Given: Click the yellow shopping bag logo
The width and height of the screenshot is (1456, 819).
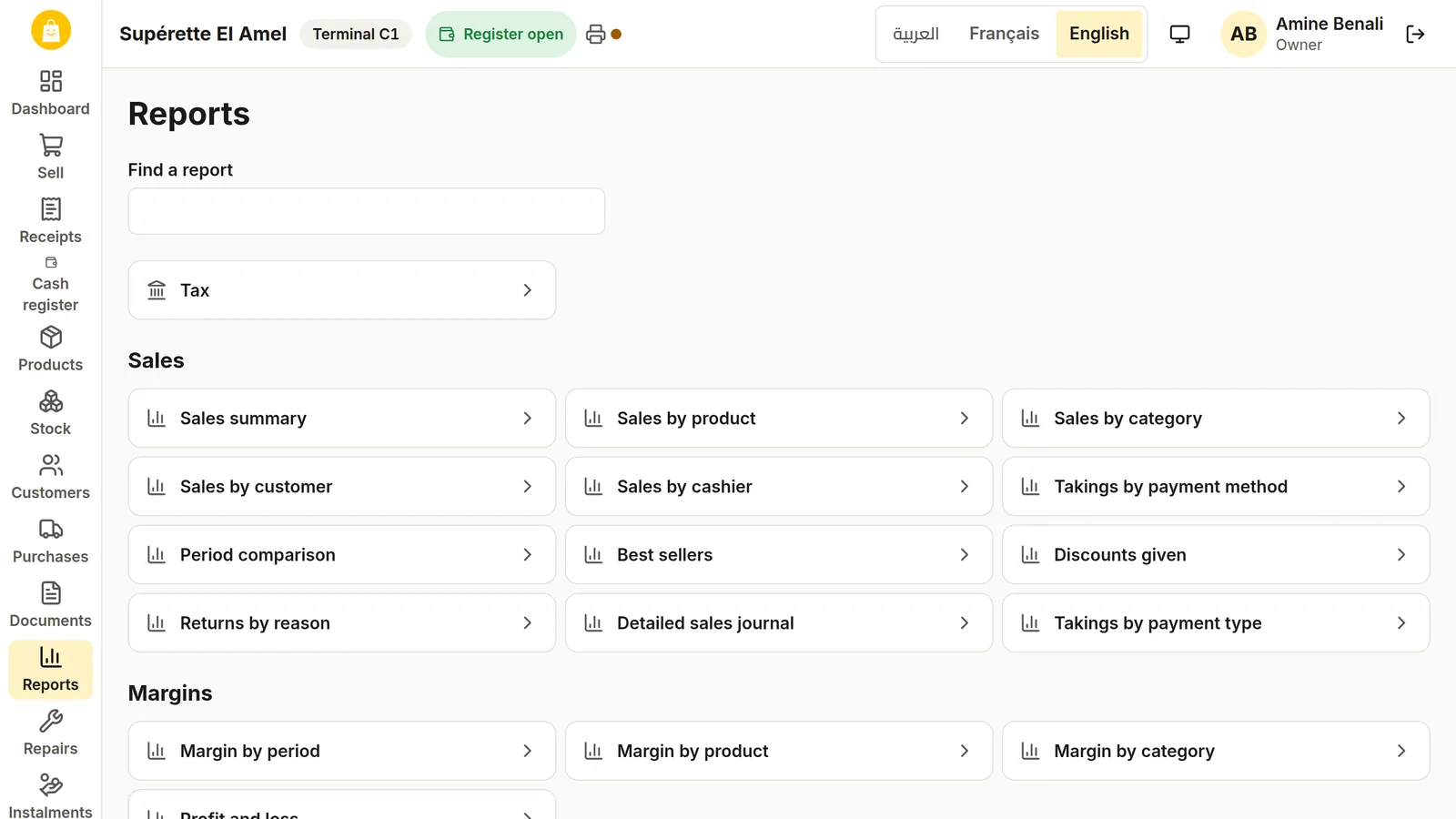Looking at the screenshot, I should [51, 30].
